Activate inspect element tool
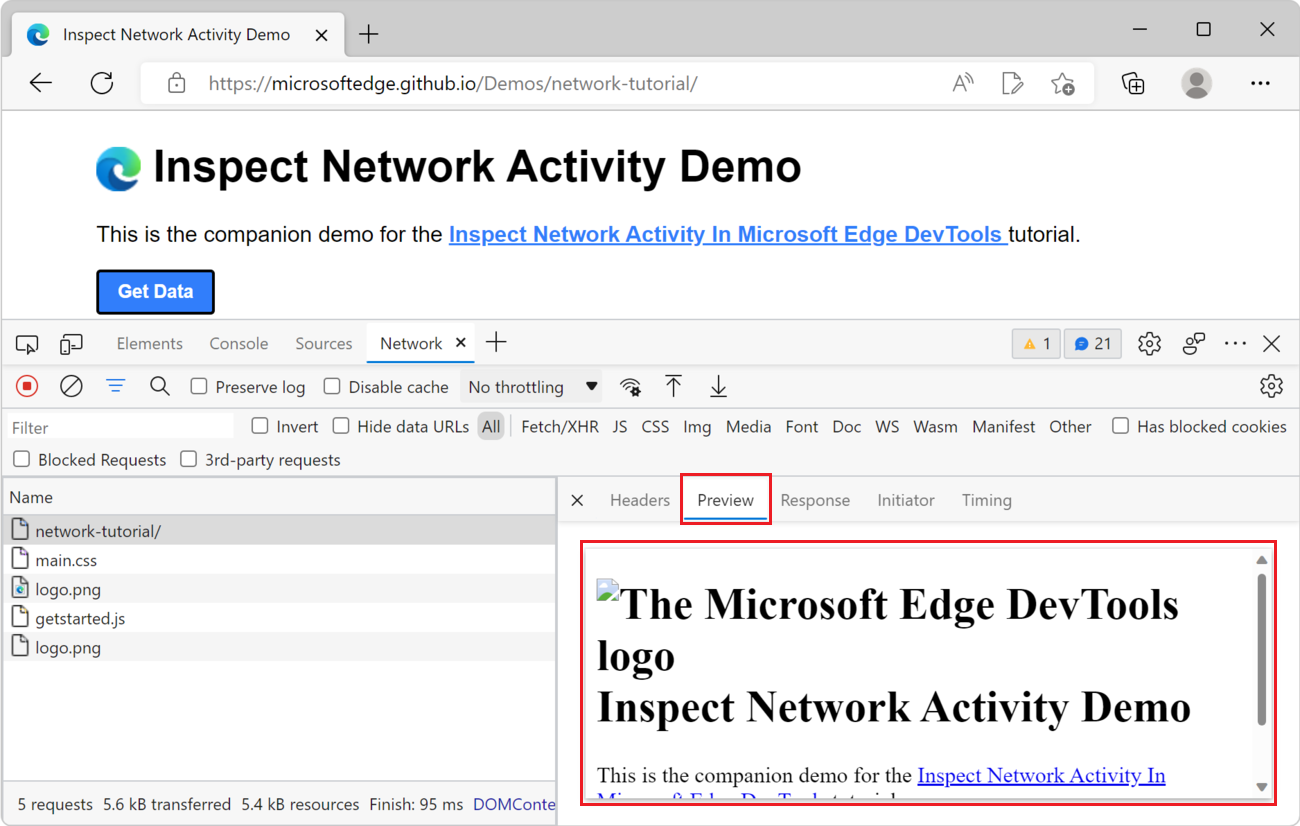Image resolution: width=1300 pixels, height=826 pixels. pyautogui.click(x=27, y=344)
